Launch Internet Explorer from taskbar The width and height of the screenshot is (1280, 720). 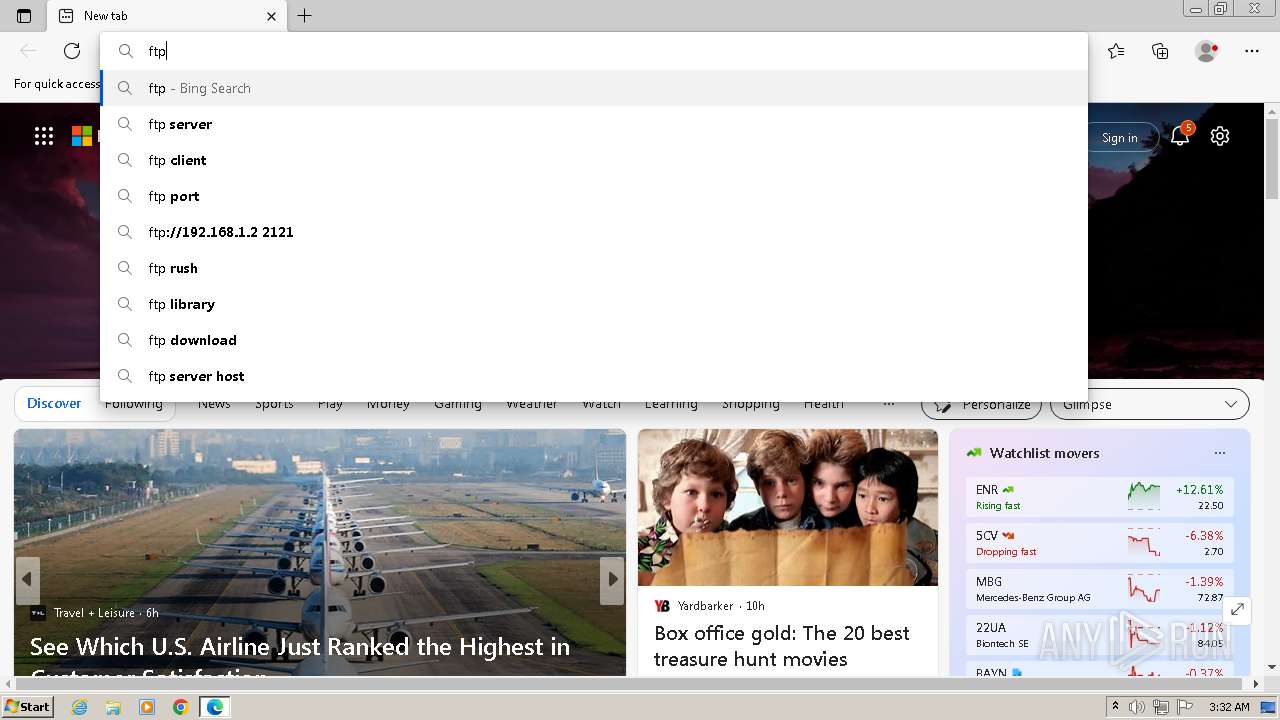click(x=80, y=707)
